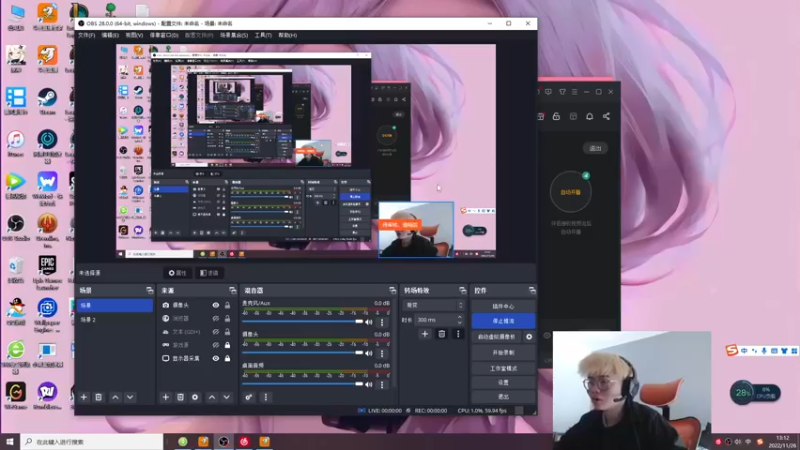Viewport: 800px width, 450px height.
Task: Click the bell notification icon in right window
Action: coord(589,116)
